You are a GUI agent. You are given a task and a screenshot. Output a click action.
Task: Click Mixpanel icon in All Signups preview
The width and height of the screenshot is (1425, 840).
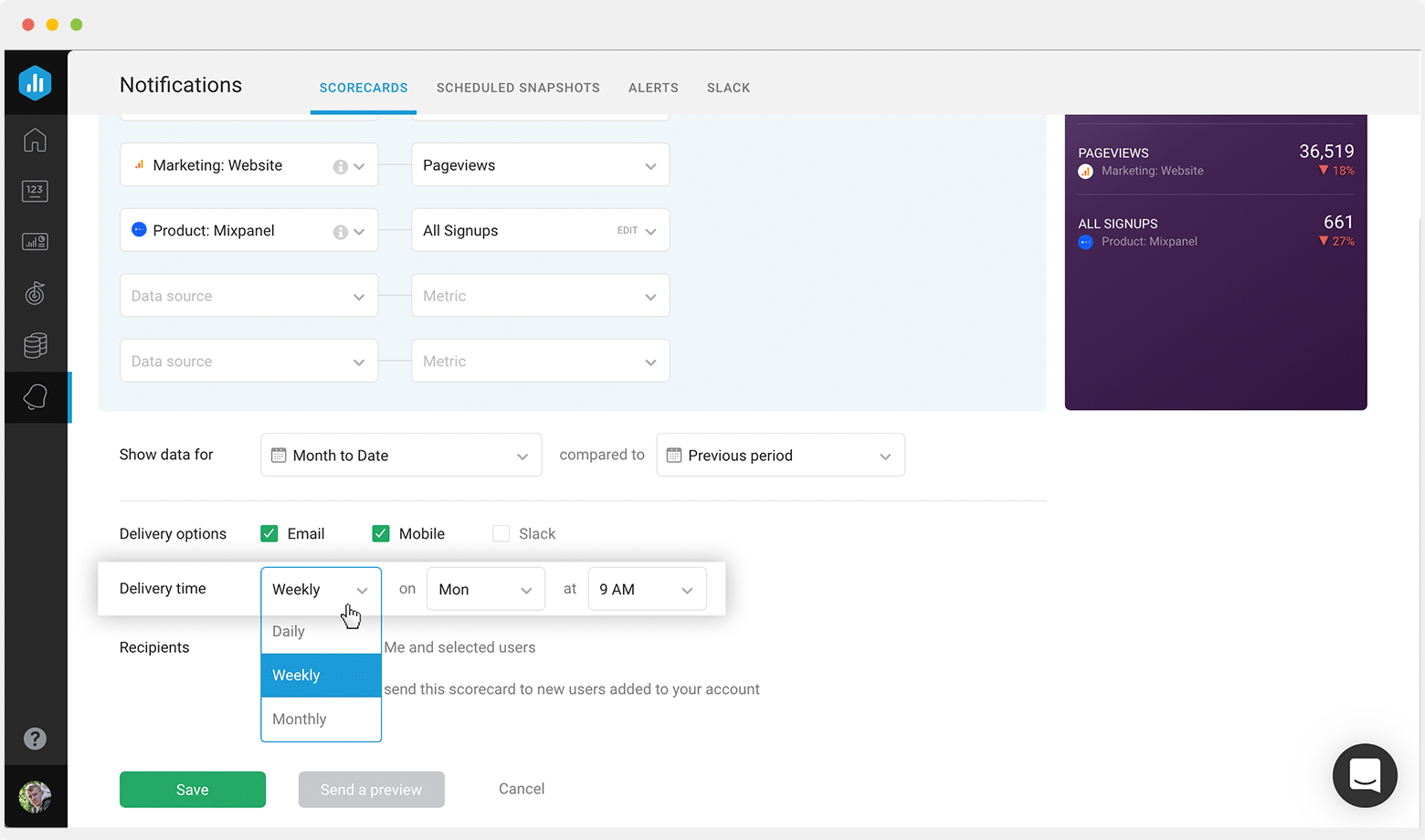(1085, 242)
